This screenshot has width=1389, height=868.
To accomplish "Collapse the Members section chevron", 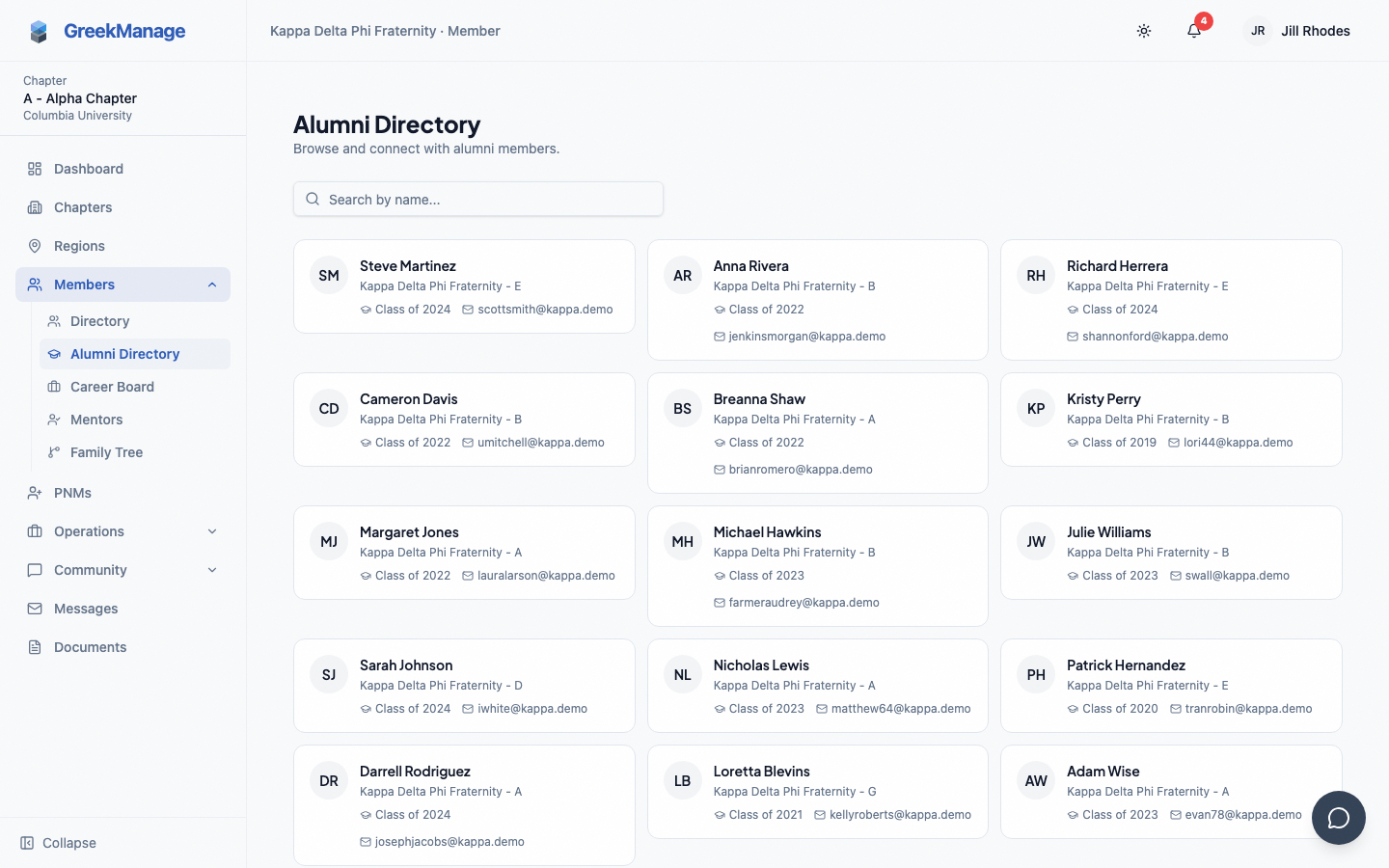I will click(212, 285).
